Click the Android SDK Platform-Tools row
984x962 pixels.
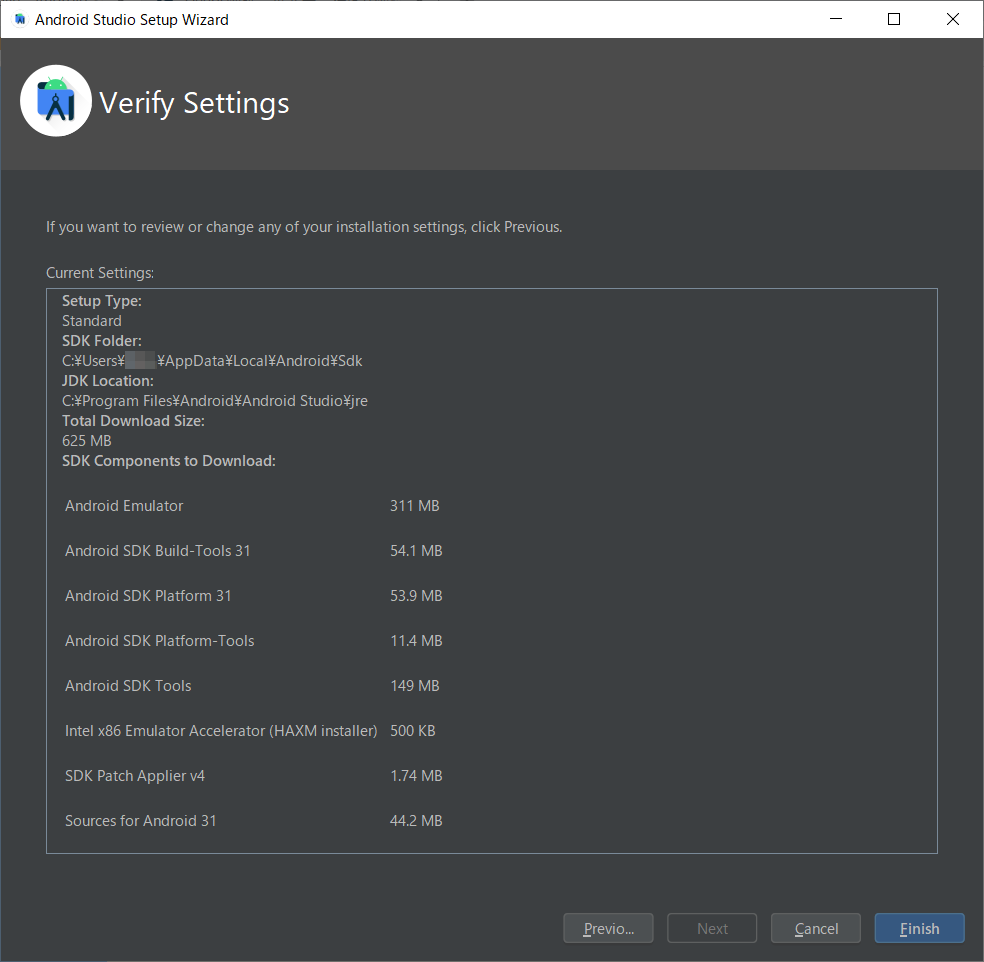point(160,641)
